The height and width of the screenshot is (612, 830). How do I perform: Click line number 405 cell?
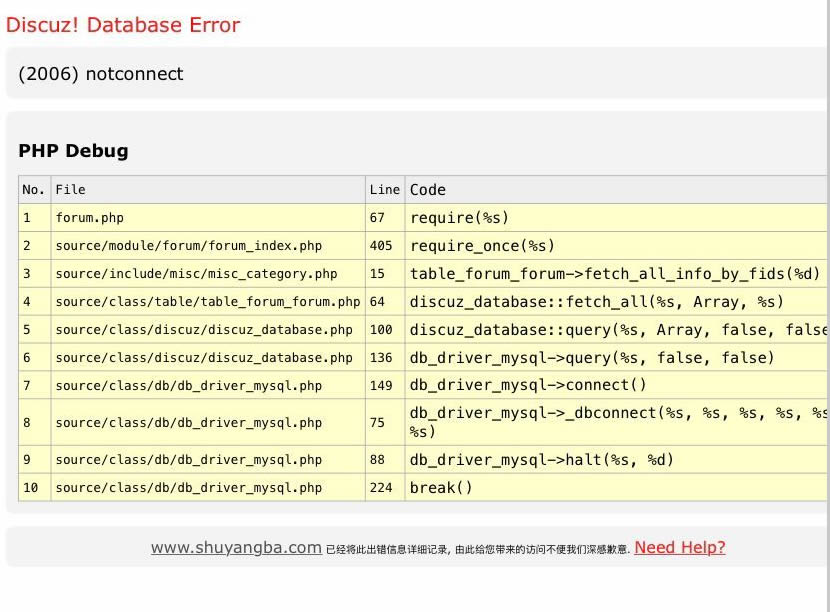385,246
